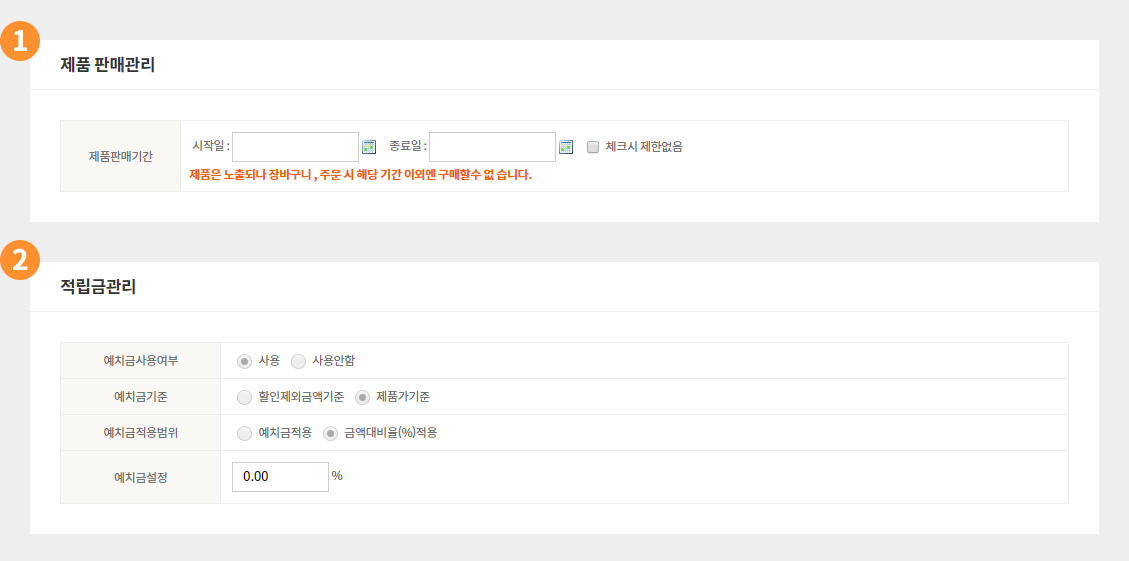Click the 예치금사용여부 row label
The image size is (1129, 561).
(x=140, y=361)
